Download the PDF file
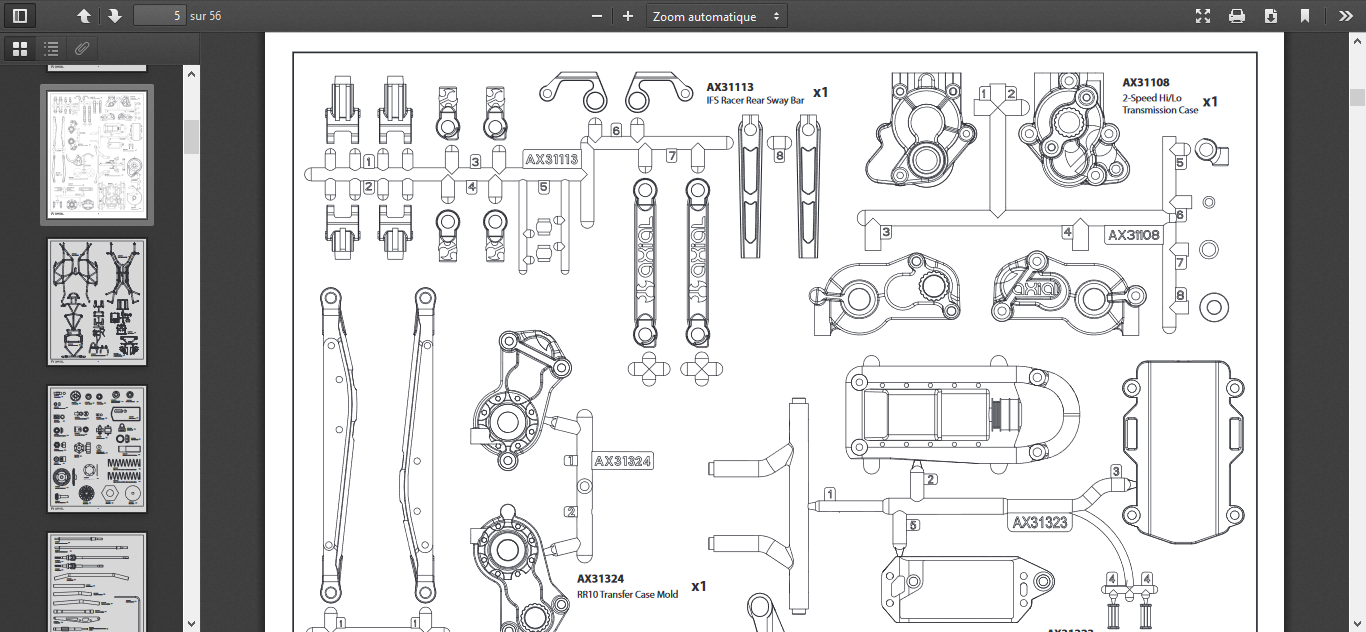This screenshot has width=1366, height=632. click(1271, 16)
